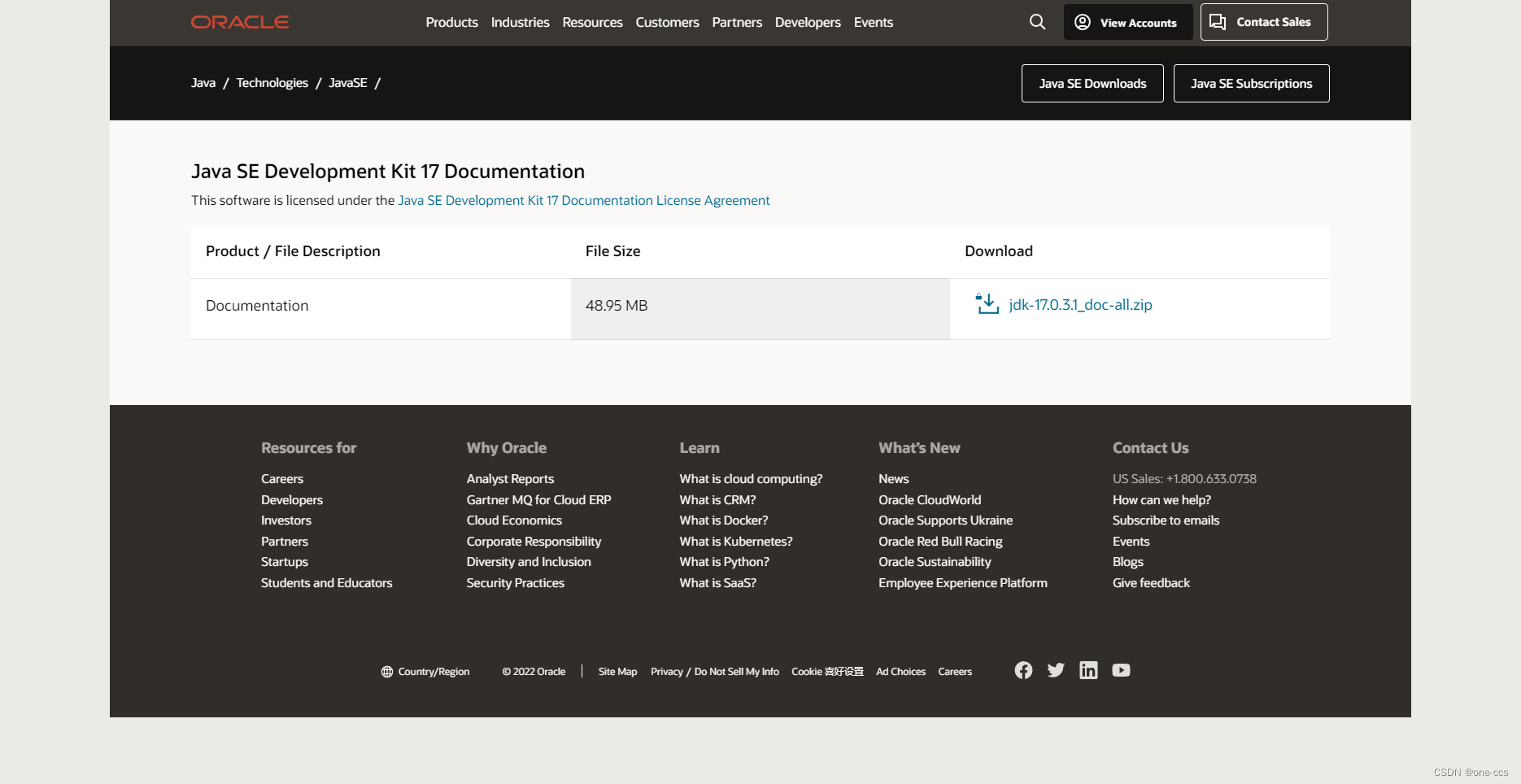Open the What is Kubernetes? link
Image resolution: width=1521 pixels, height=784 pixels.
tap(736, 541)
